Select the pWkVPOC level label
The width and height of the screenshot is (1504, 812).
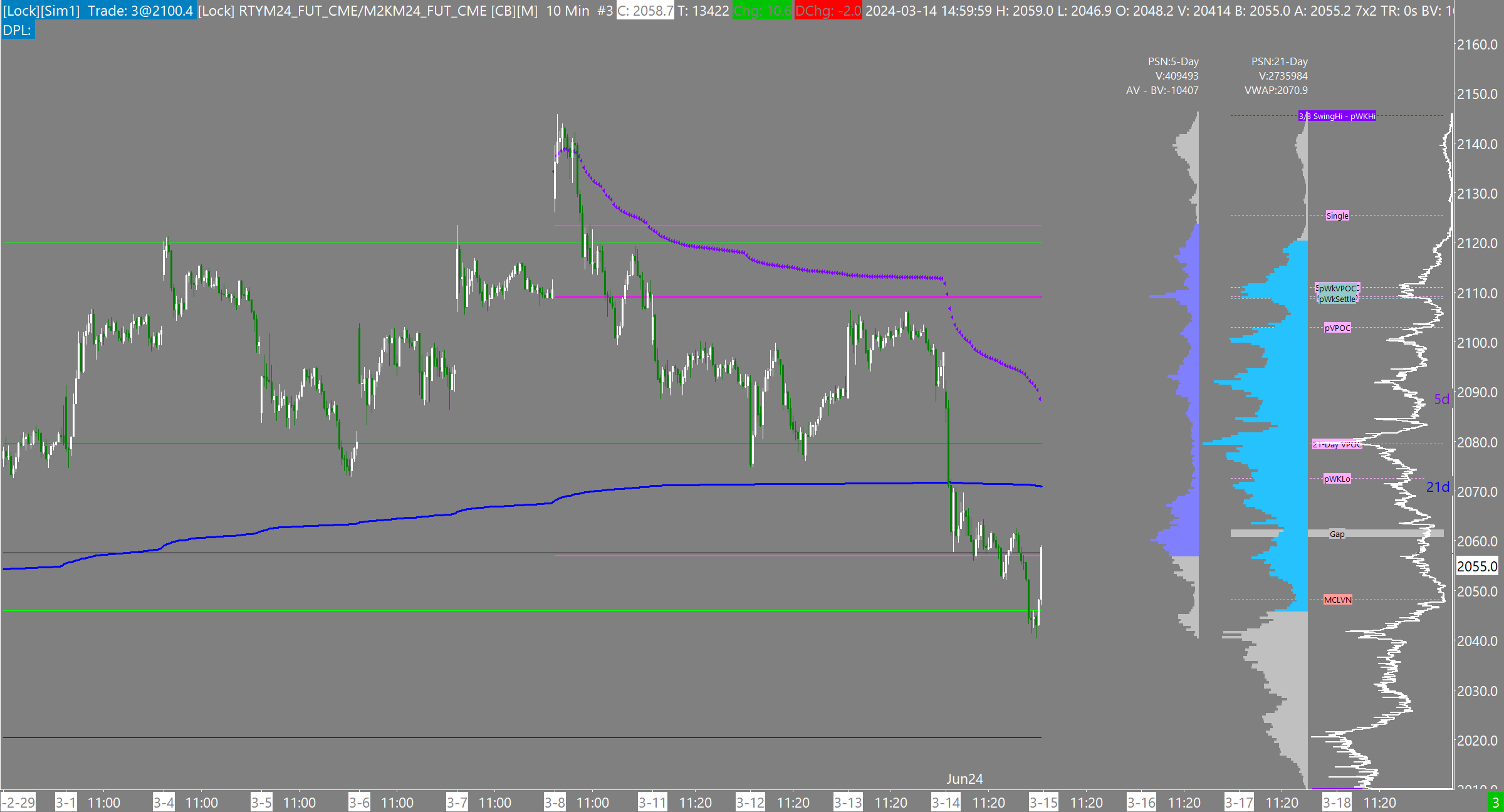(x=1337, y=288)
